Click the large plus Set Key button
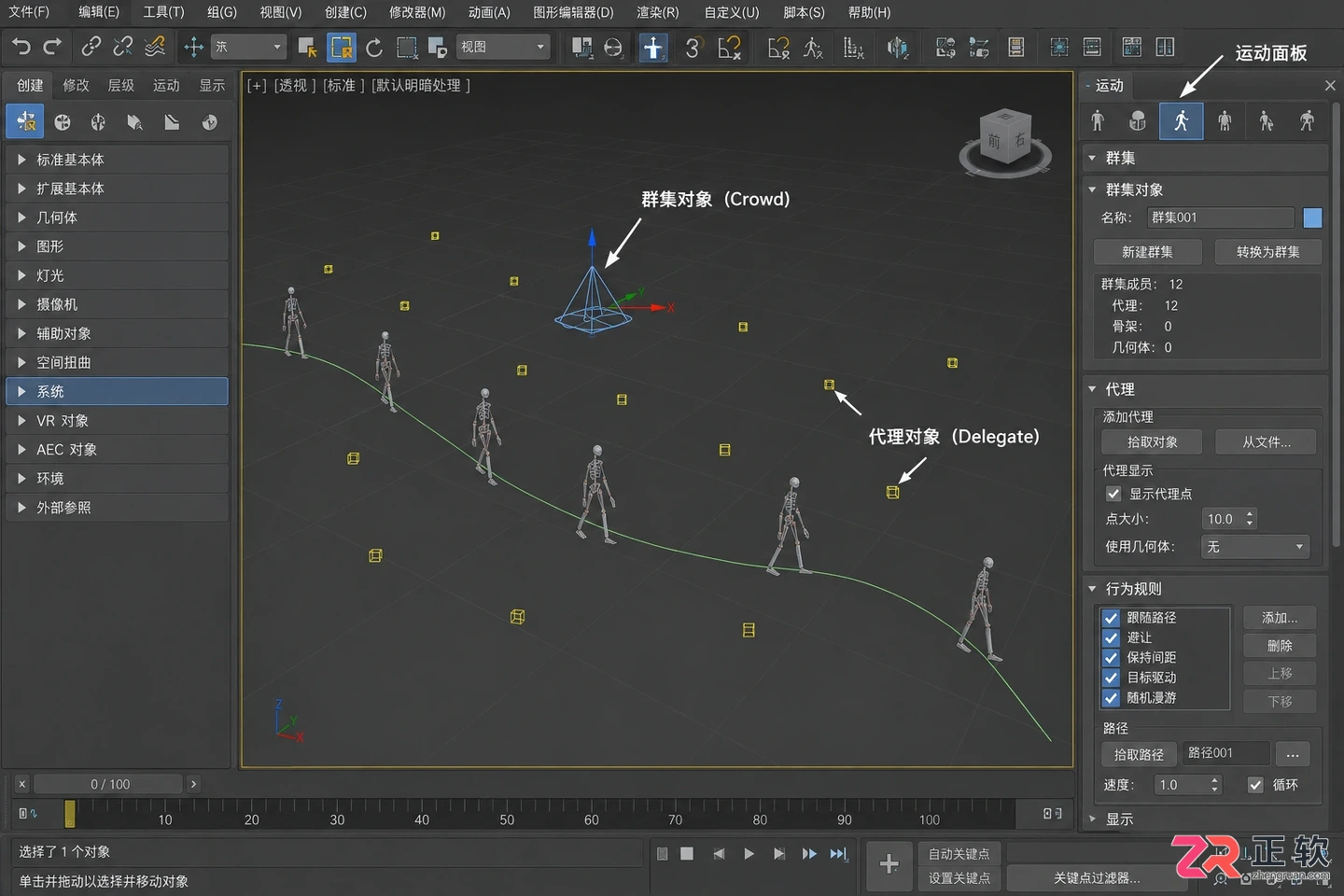The height and width of the screenshot is (896, 1344). (889, 864)
